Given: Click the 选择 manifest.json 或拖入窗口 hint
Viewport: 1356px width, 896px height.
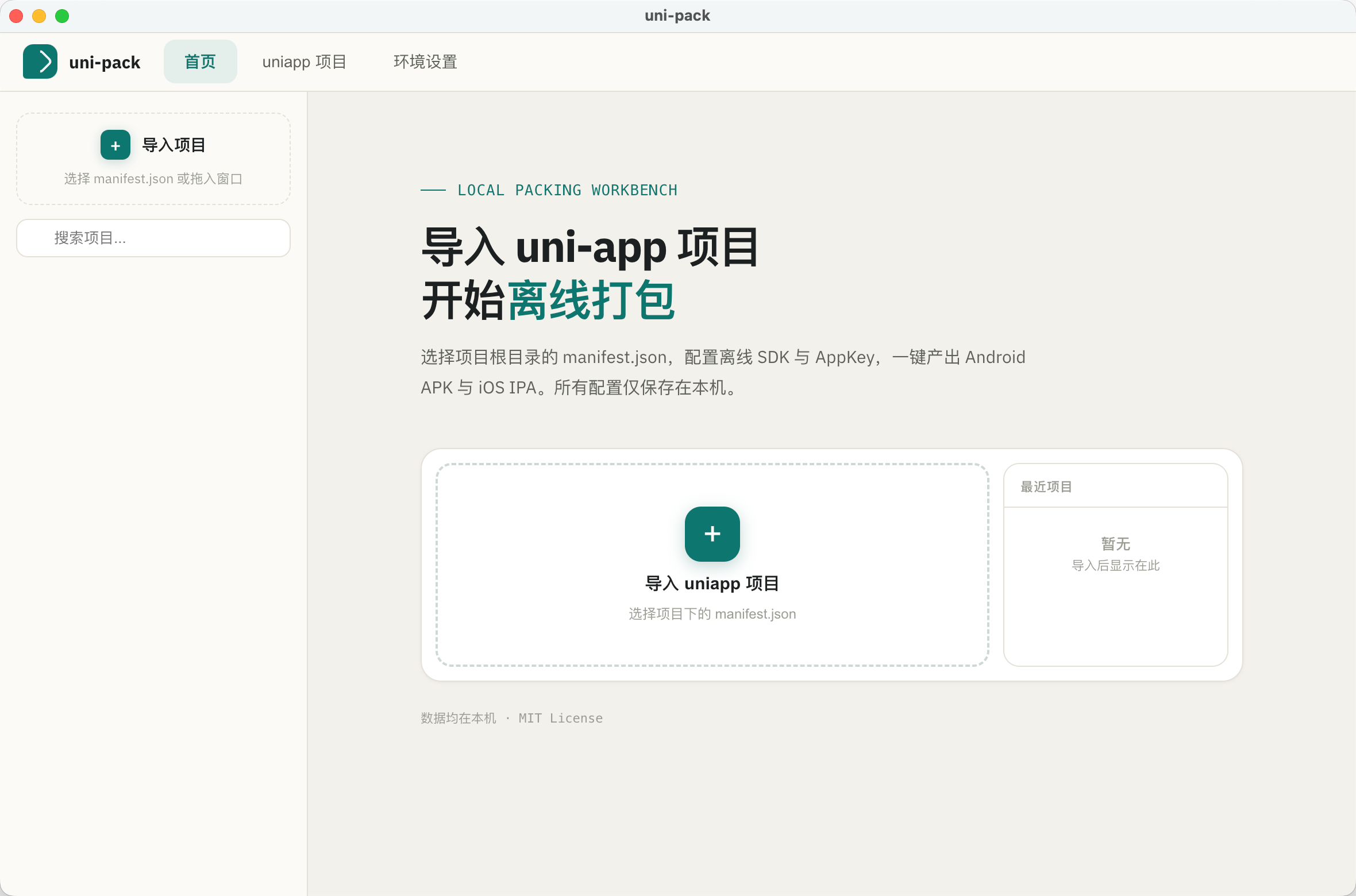Looking at the screenshot, I should tap(153, 179).
